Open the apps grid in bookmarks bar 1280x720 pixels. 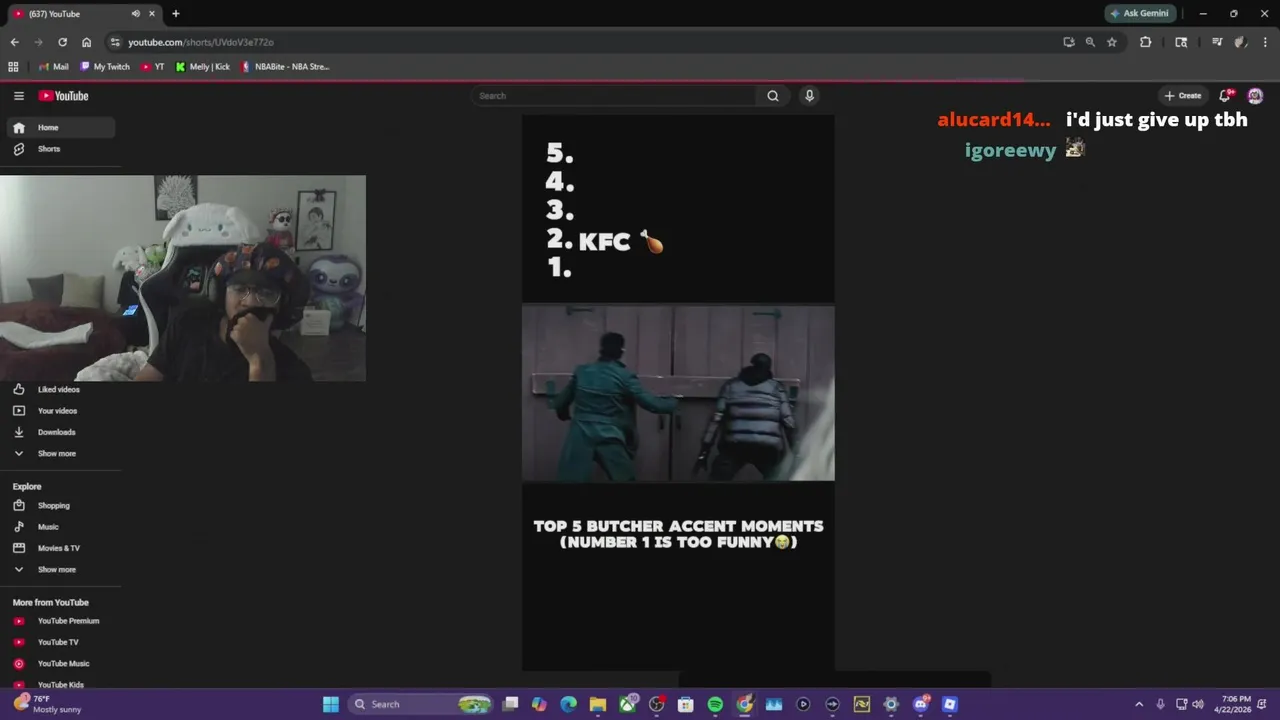(x=13, y=67)
